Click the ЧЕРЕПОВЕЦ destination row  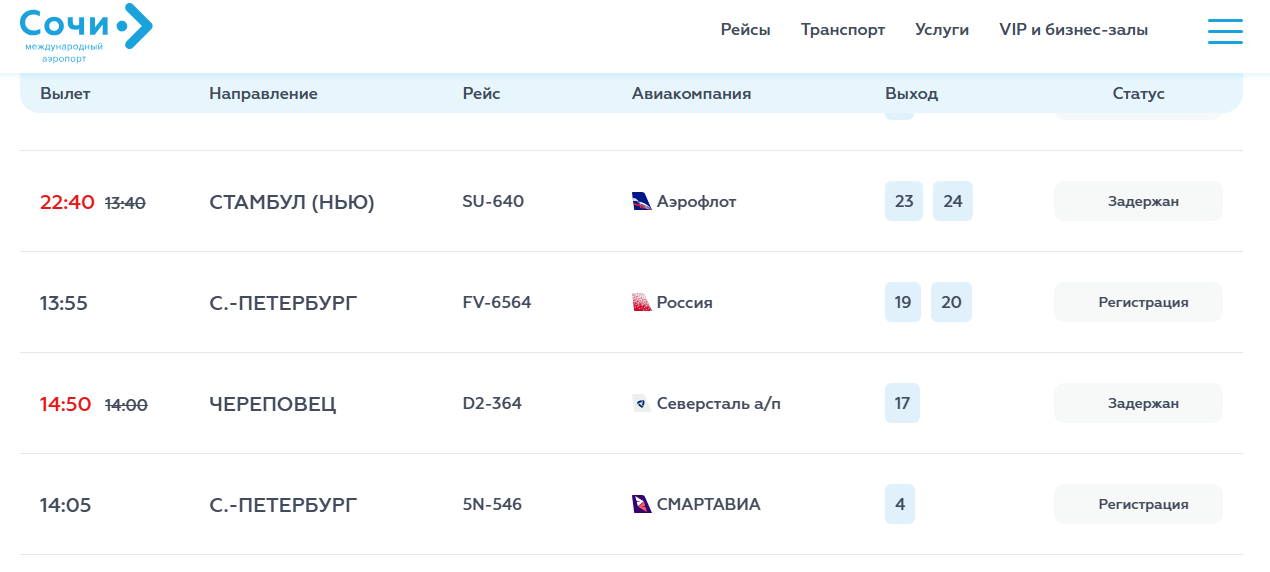[631, 403]
